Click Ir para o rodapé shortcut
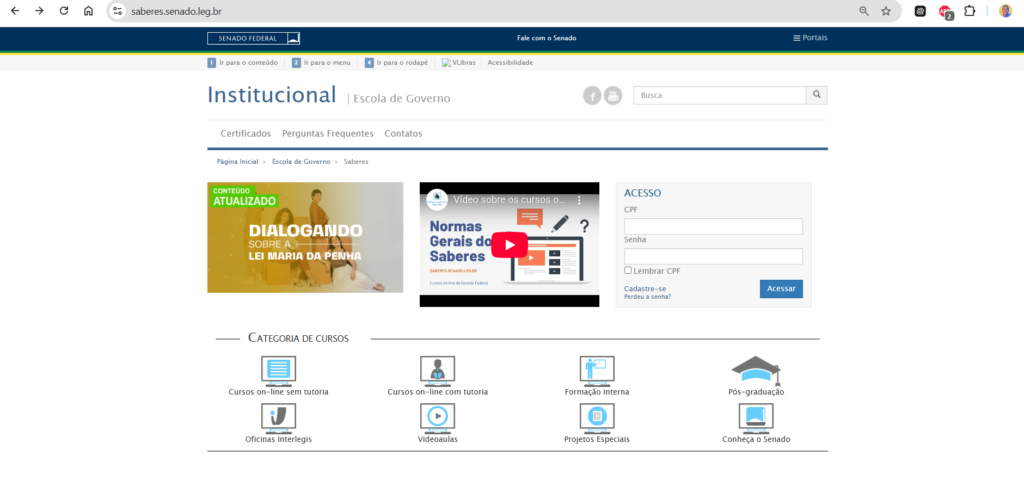 point(396,63)
